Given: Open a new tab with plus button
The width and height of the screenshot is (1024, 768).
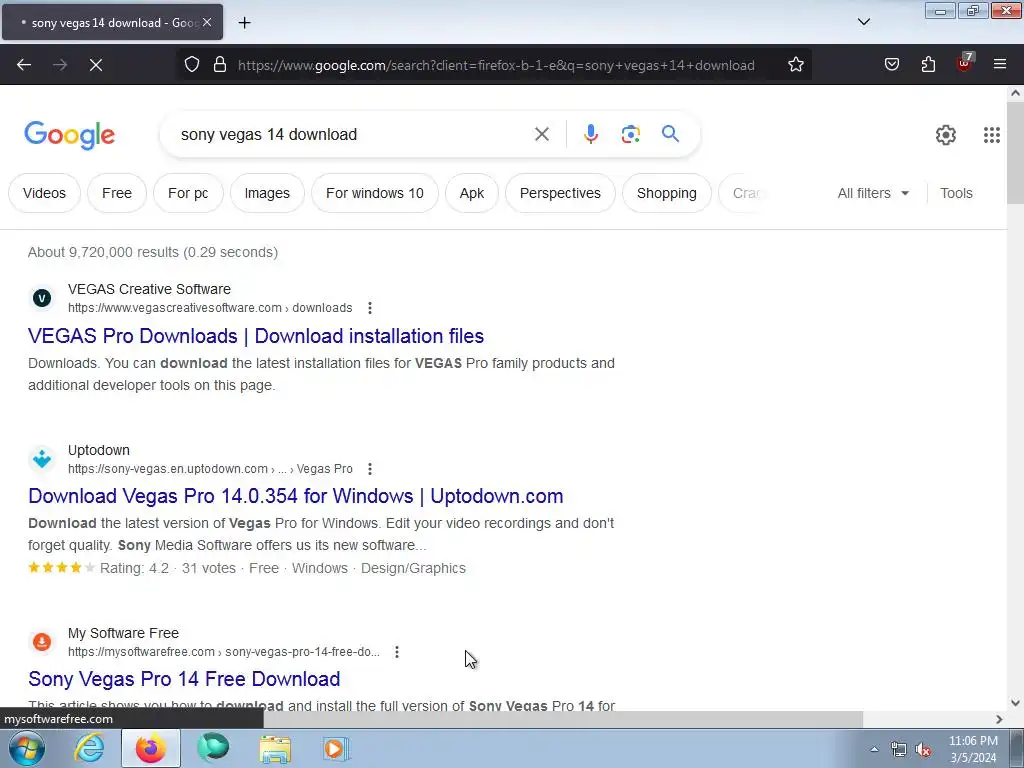Looking at the screenshot, I should coord(244,23).
